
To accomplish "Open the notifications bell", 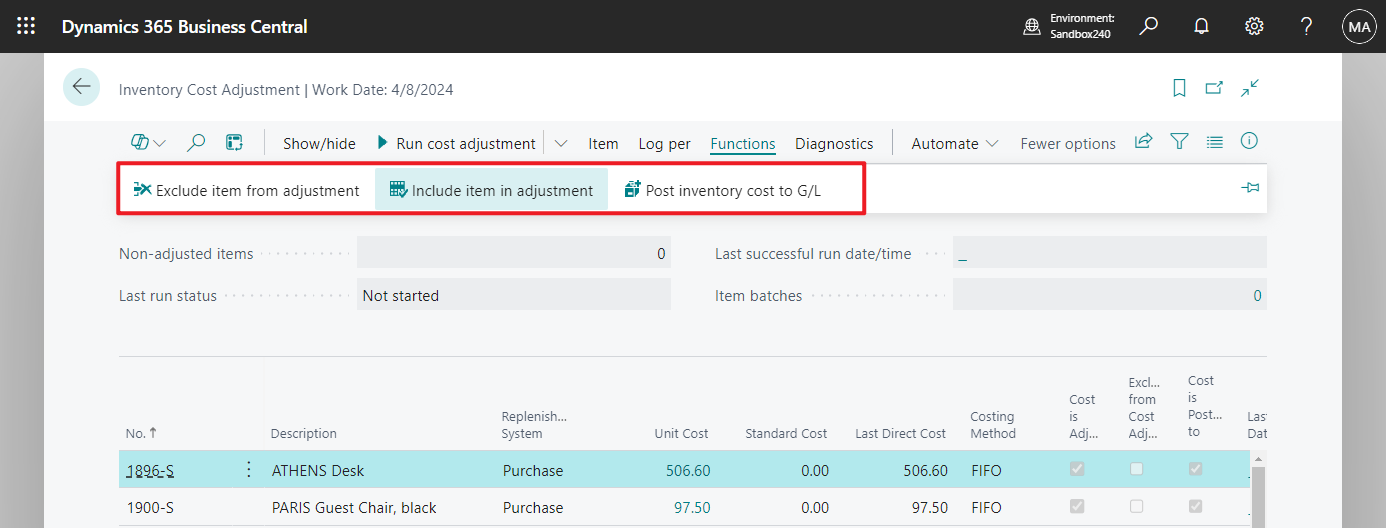I will [x=1202, y=27].
